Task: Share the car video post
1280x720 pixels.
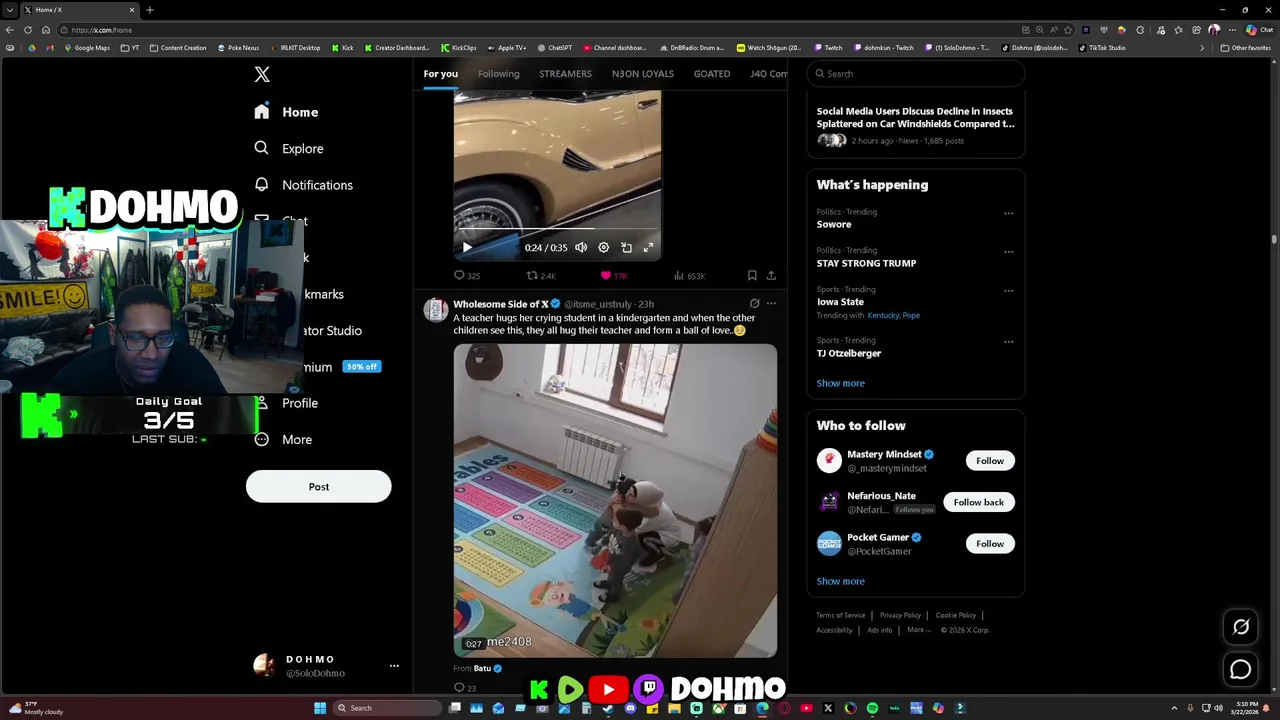Action: pyautogui.click(x=771, y=276)
